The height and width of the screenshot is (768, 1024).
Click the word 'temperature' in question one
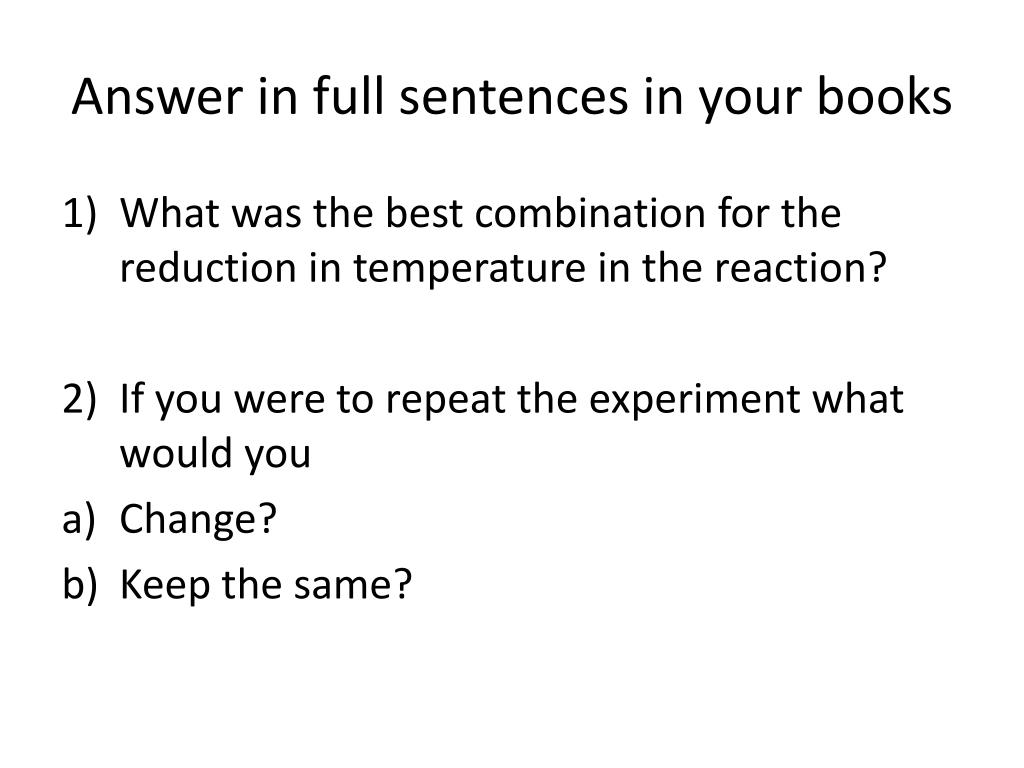(470, 268)
